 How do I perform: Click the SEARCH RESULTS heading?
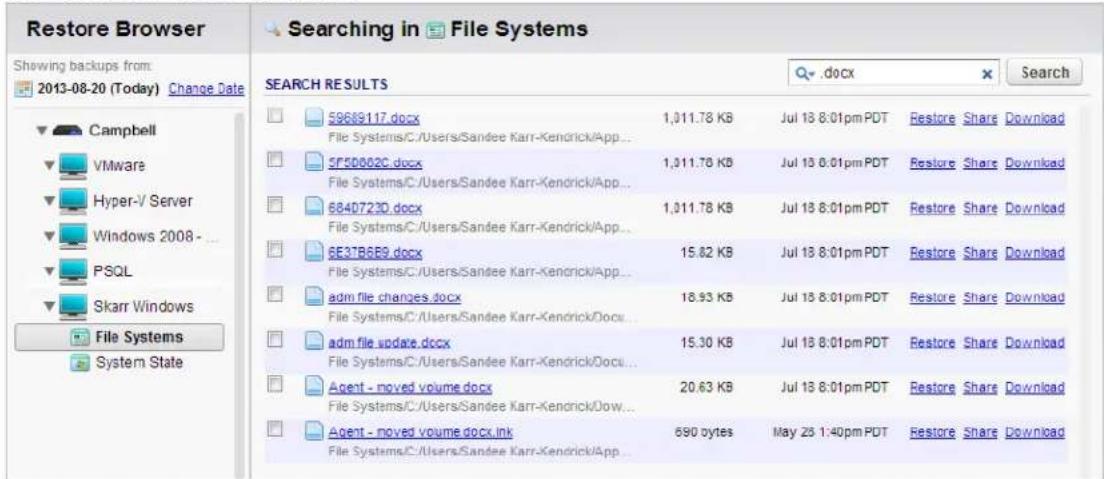(326, 85)
